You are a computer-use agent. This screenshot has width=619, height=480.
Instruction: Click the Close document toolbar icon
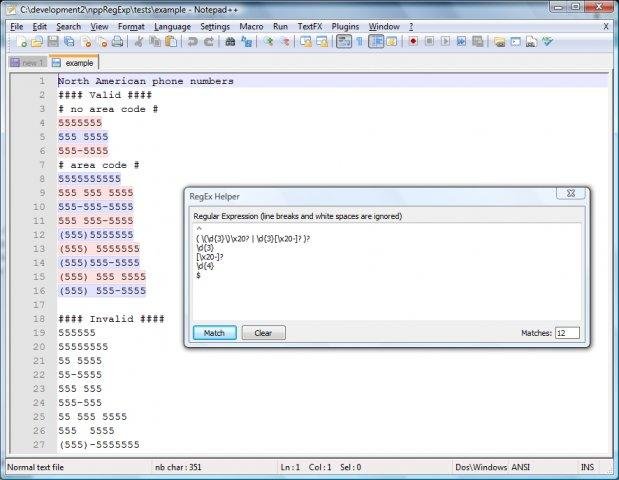pos(86,41)
